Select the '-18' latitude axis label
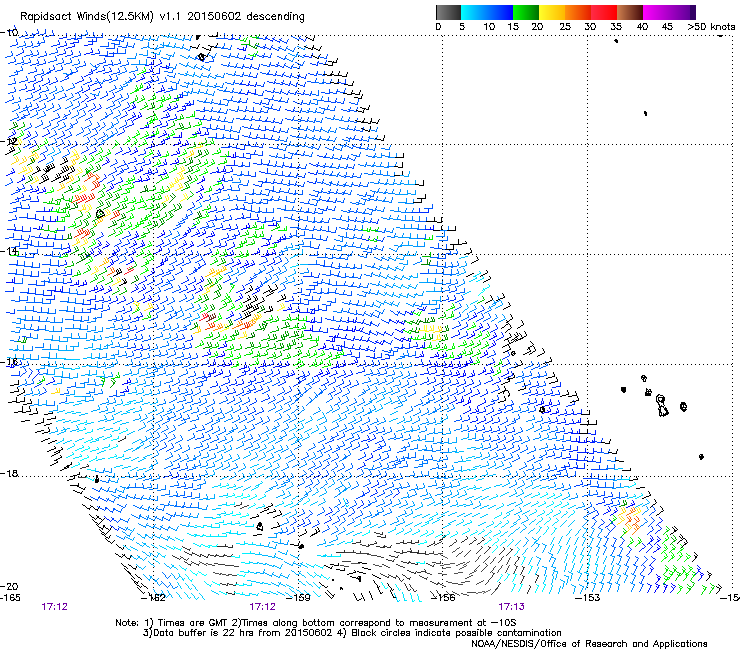Screen dimensions: 740x650 coord(9,473)
